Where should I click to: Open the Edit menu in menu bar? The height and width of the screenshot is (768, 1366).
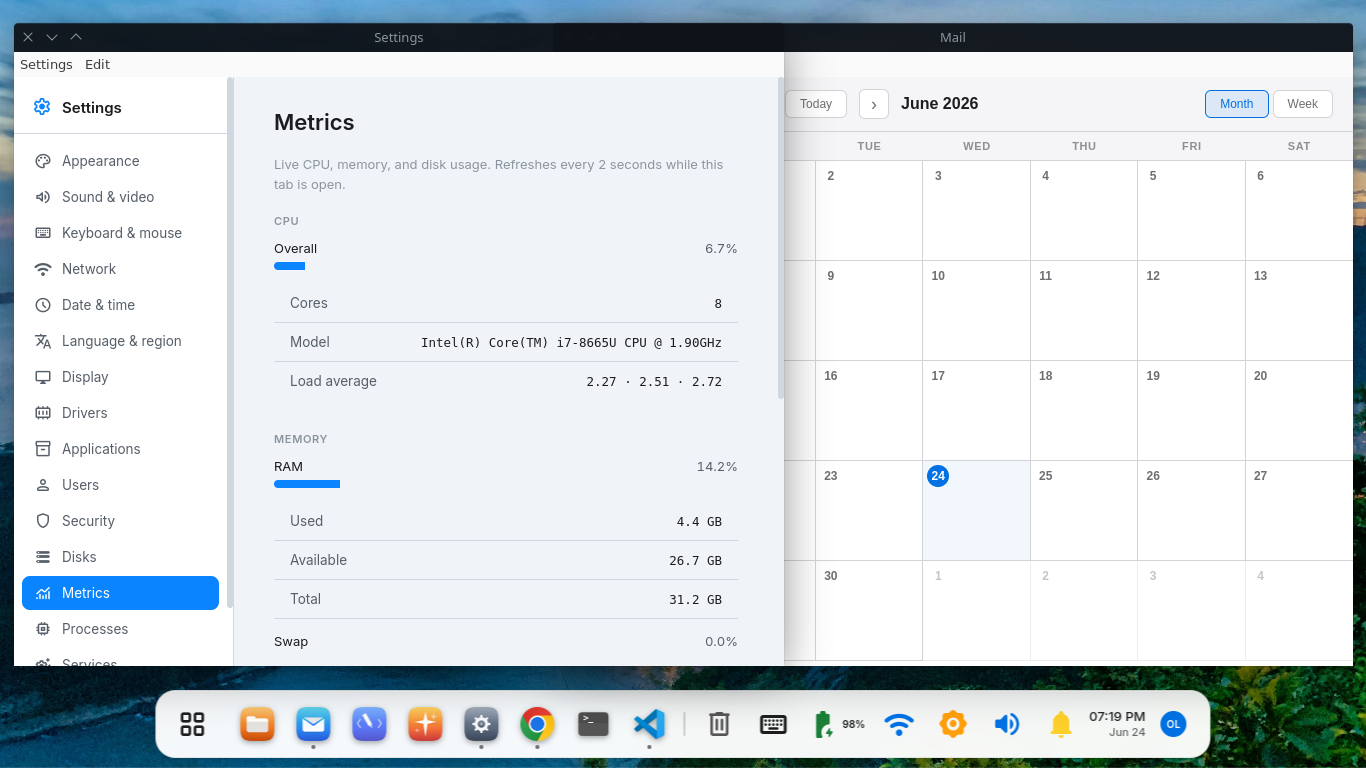(x=97, y=64)
